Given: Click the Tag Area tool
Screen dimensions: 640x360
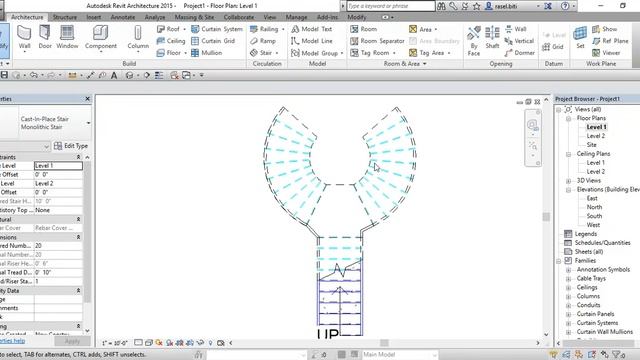Looking at the screenshot, I should pos(427,53).
